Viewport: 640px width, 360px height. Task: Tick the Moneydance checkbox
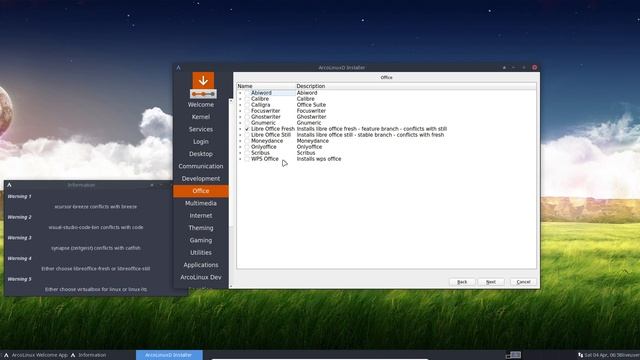[247, 141]
